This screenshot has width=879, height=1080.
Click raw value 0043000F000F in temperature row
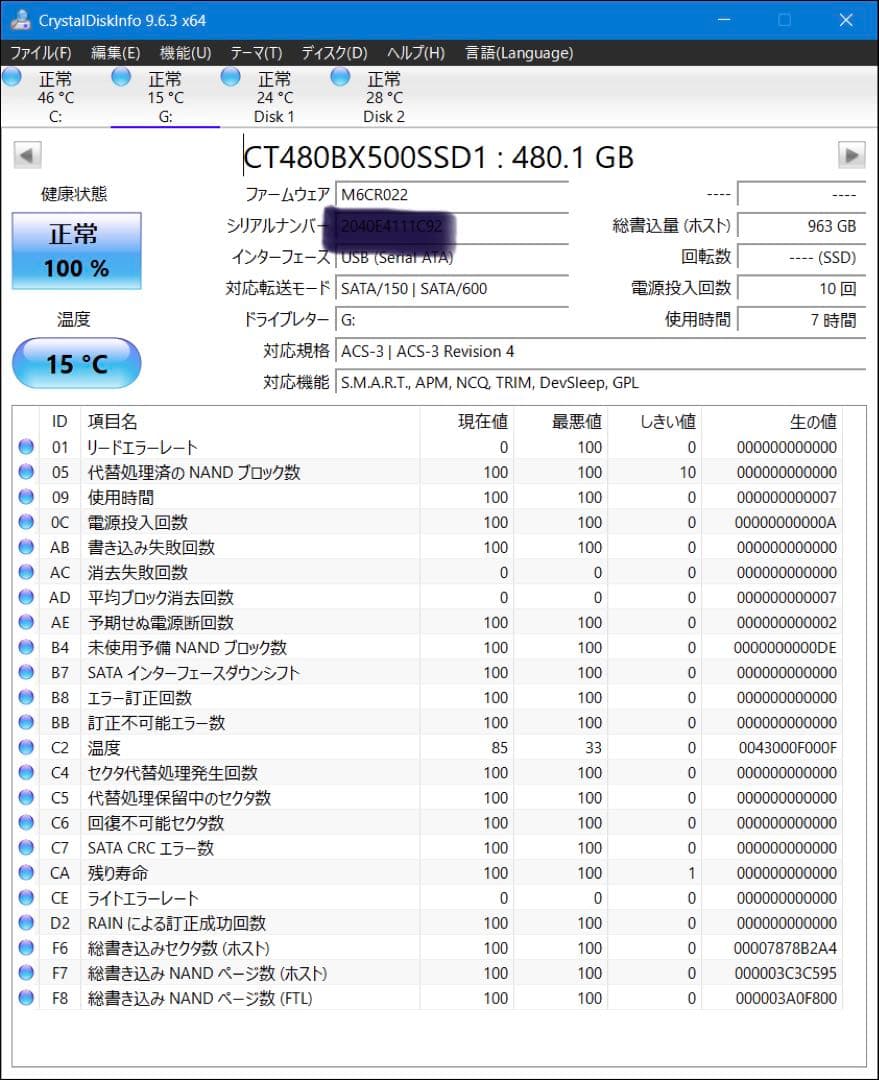(x=787, y=747)
